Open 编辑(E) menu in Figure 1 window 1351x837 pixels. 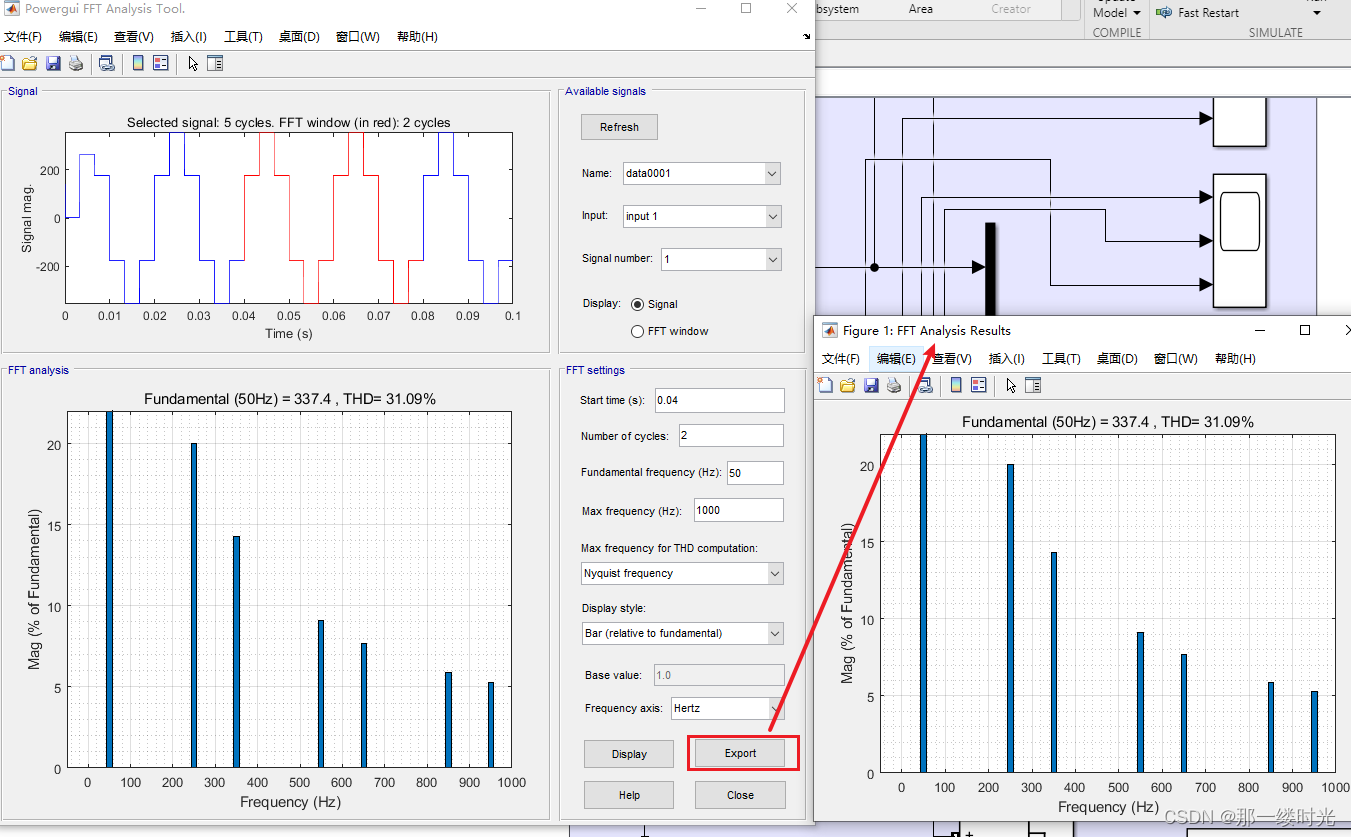pos(896,359)
